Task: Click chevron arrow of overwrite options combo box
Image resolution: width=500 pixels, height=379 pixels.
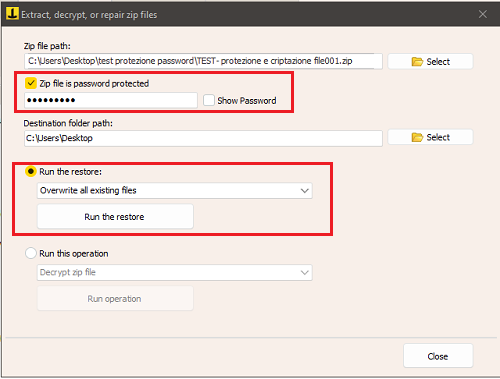Action: (304, 191)
